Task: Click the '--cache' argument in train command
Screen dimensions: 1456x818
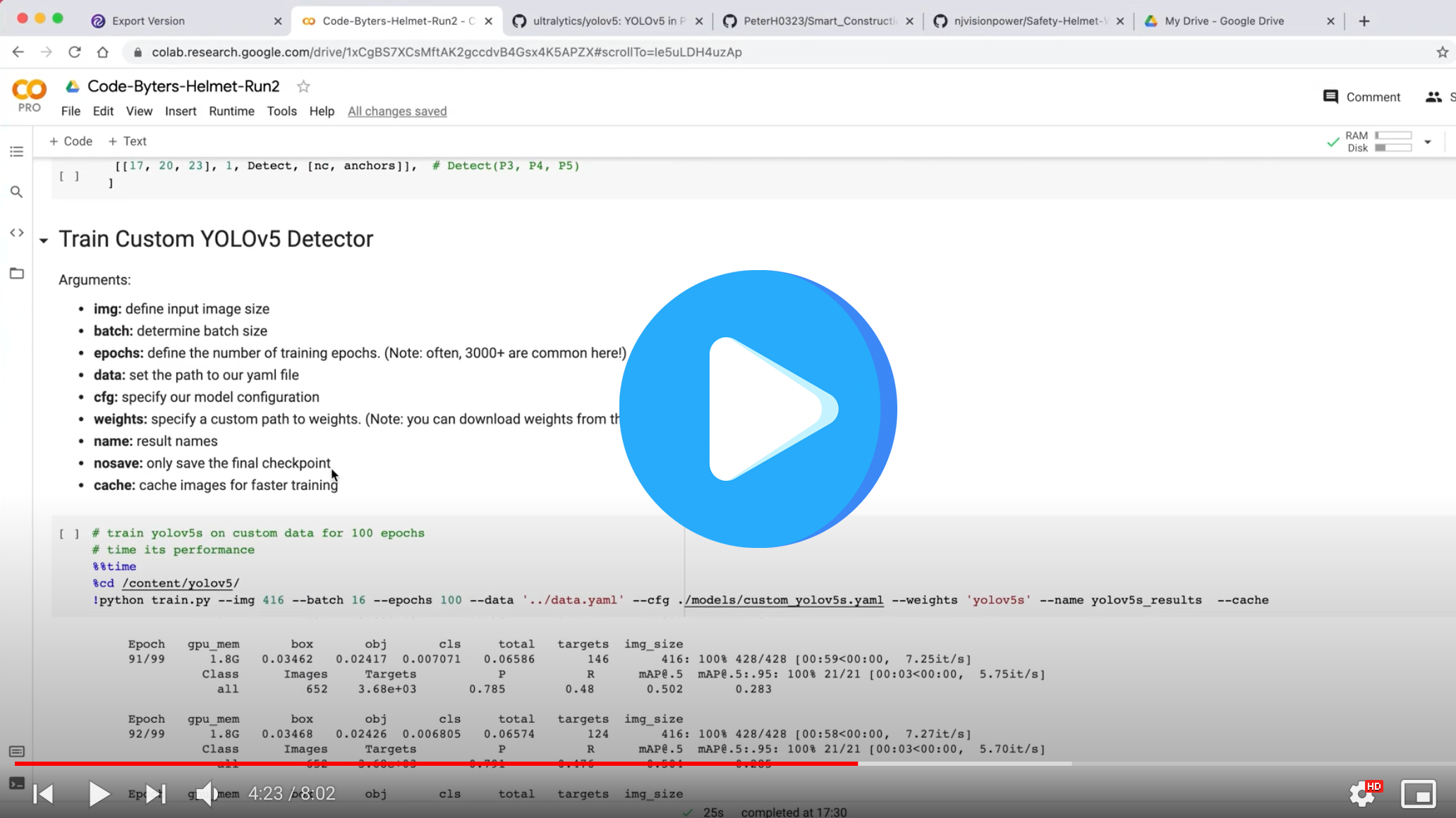Action: 1243,600
